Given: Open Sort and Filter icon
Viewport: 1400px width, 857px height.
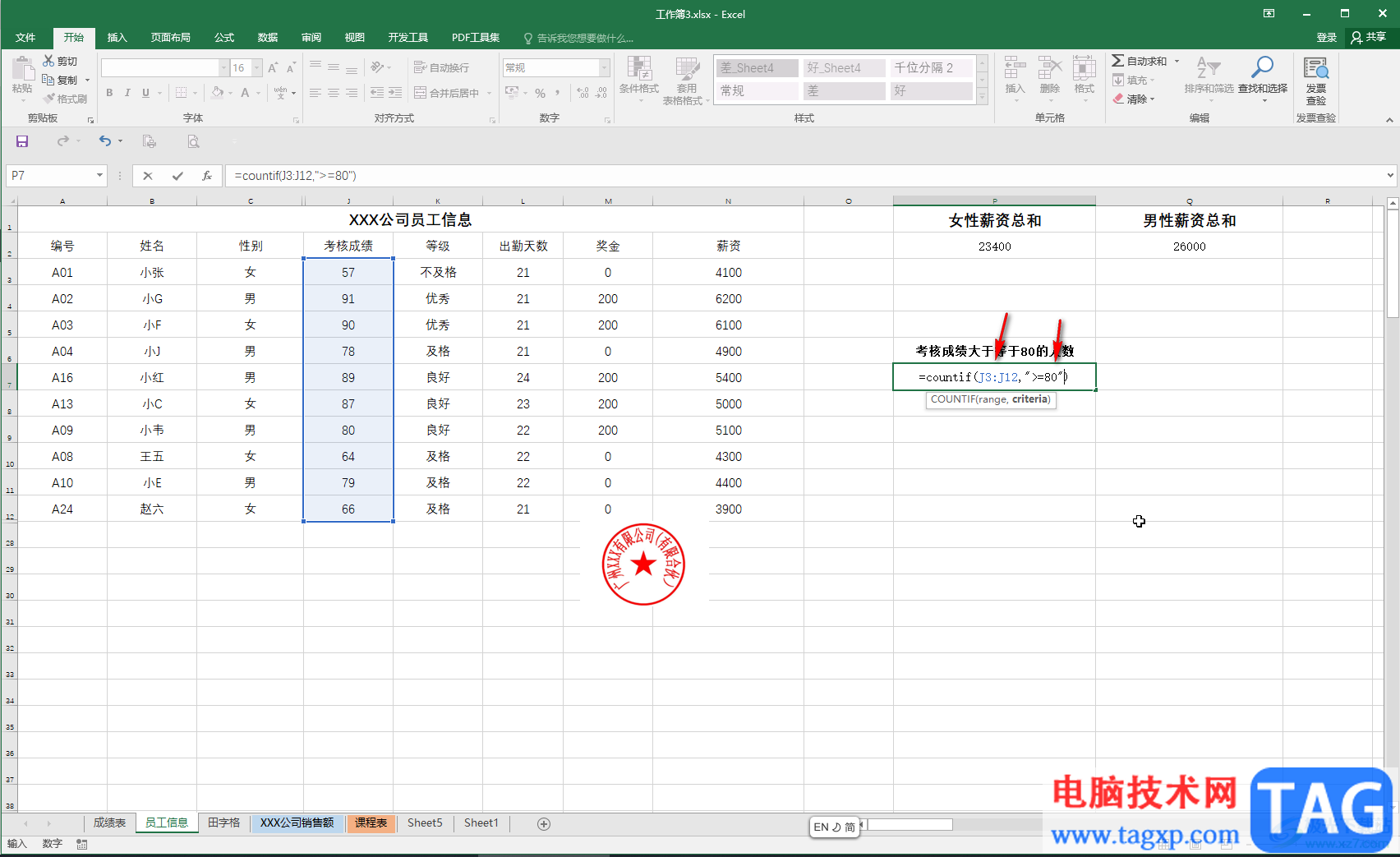Looking at the screenshot, I should coord(1209,68).
